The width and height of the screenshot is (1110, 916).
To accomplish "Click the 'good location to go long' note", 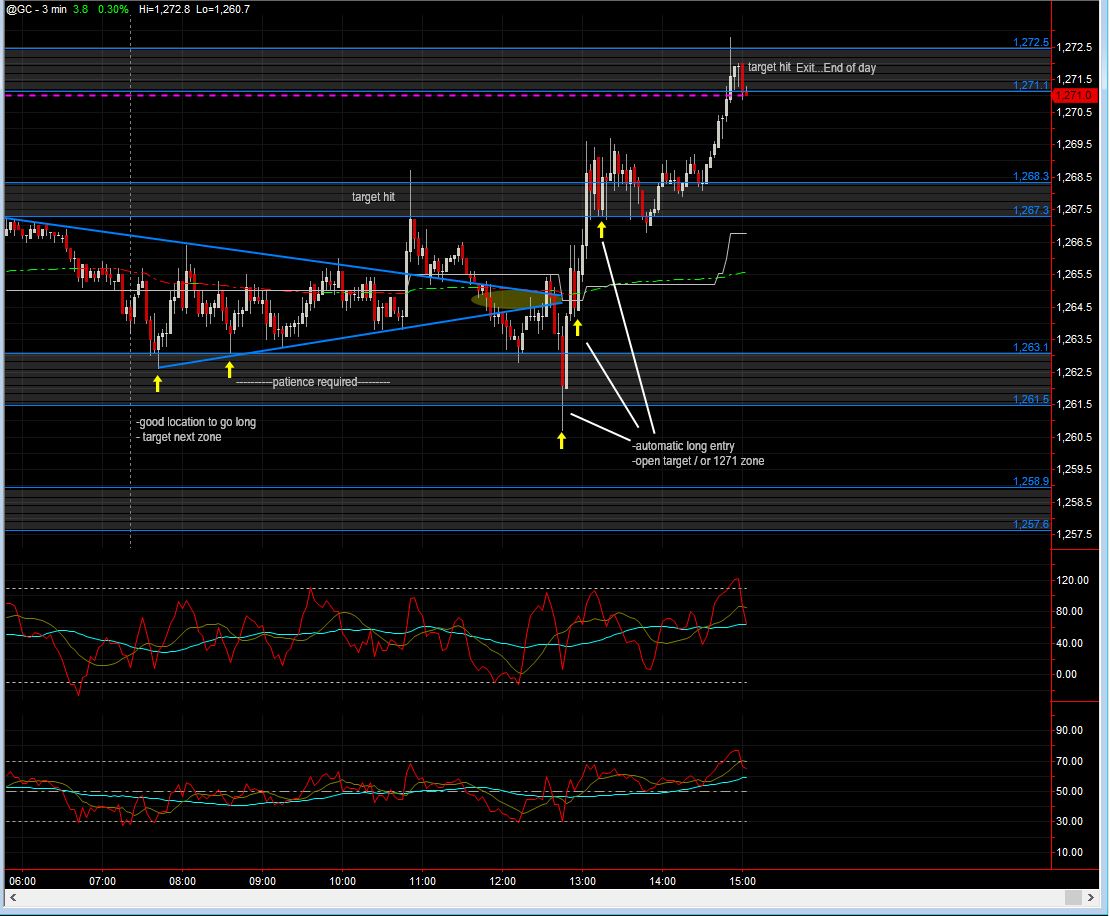I will coord(196,422).
